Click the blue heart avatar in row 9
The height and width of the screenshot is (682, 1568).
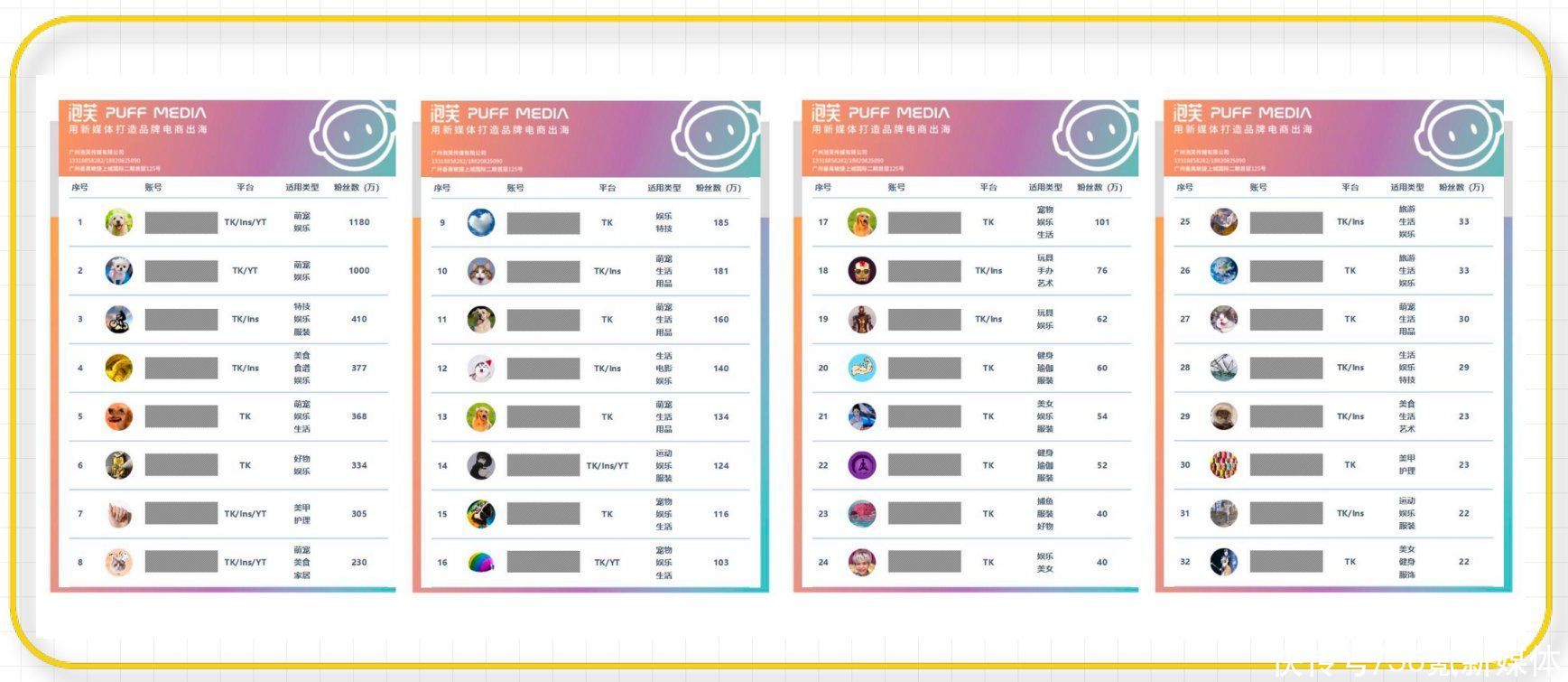coord(481,222)
